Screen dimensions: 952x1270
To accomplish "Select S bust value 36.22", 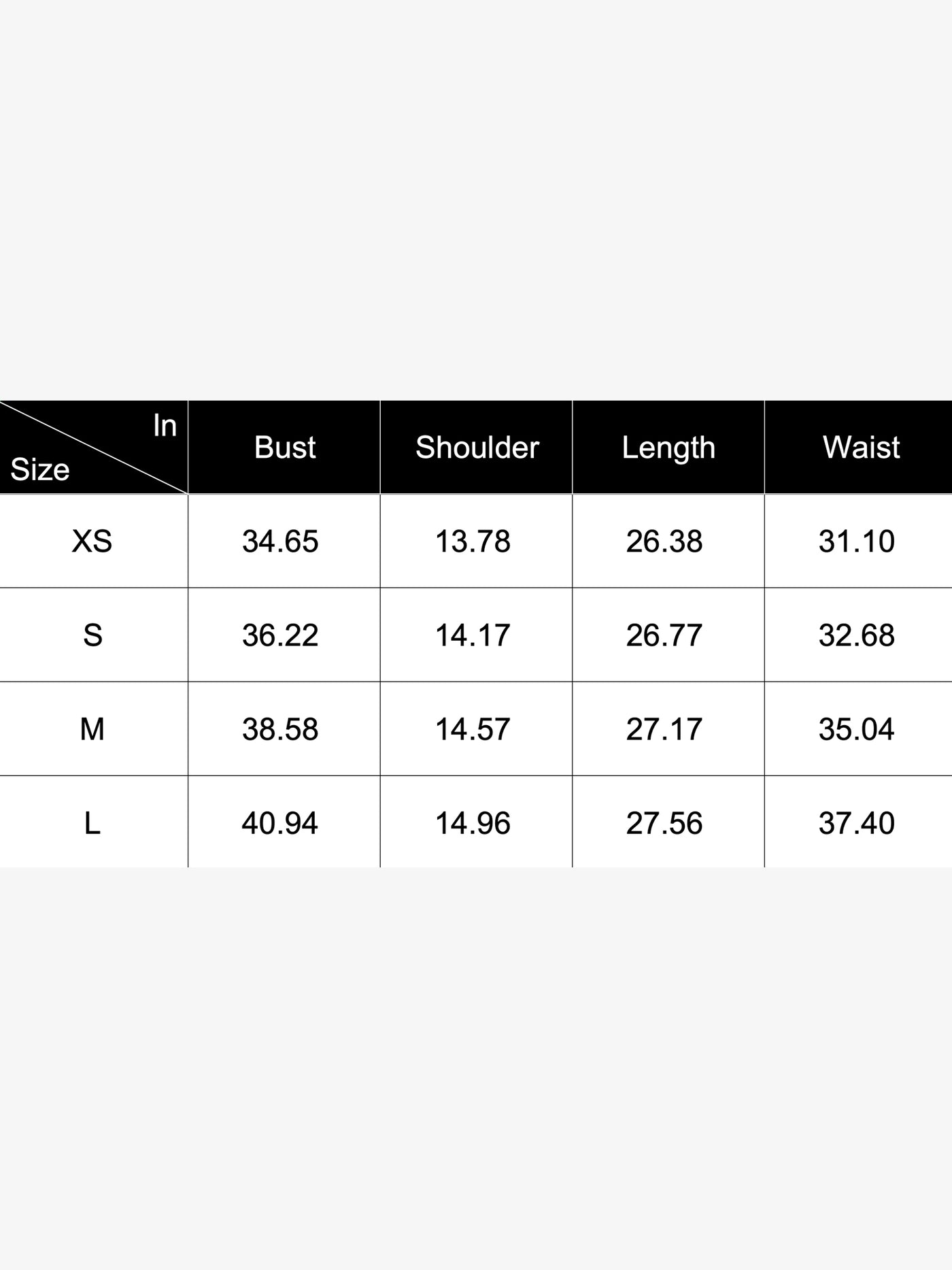I will point(280,635).
